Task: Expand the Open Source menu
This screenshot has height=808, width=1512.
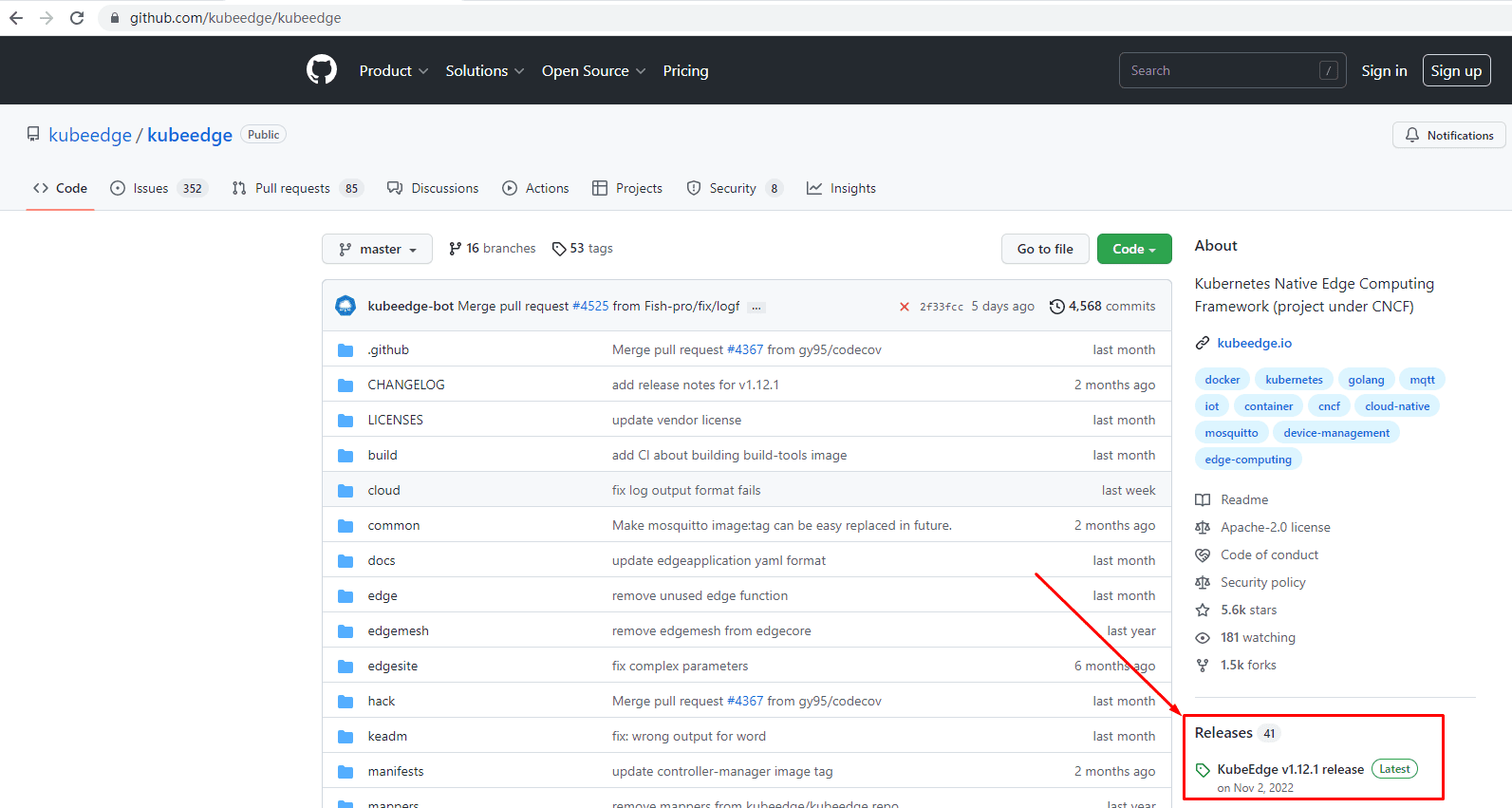Action: pos(594,71)
